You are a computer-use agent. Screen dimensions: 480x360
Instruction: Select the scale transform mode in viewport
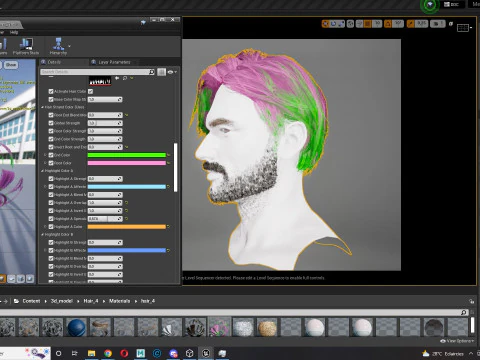point(341,24)
